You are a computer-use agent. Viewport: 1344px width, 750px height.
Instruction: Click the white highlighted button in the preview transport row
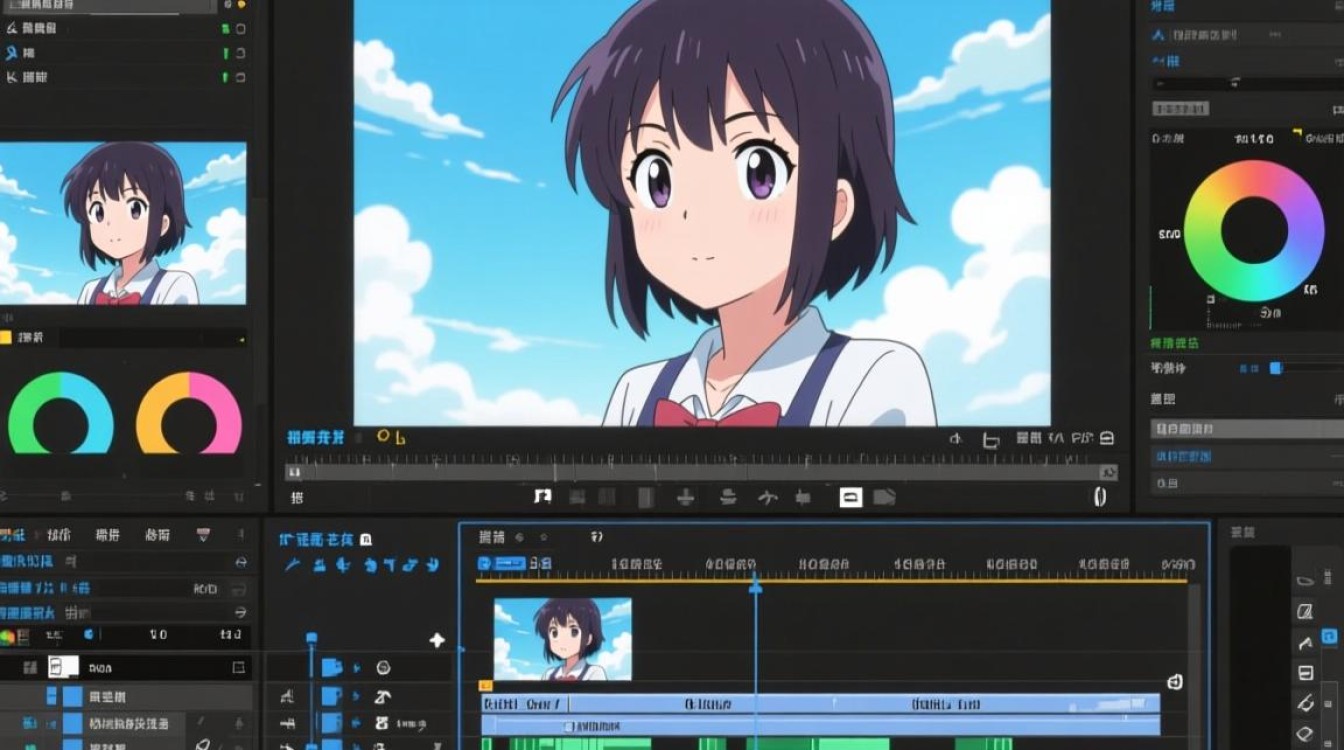coord(851,496)
